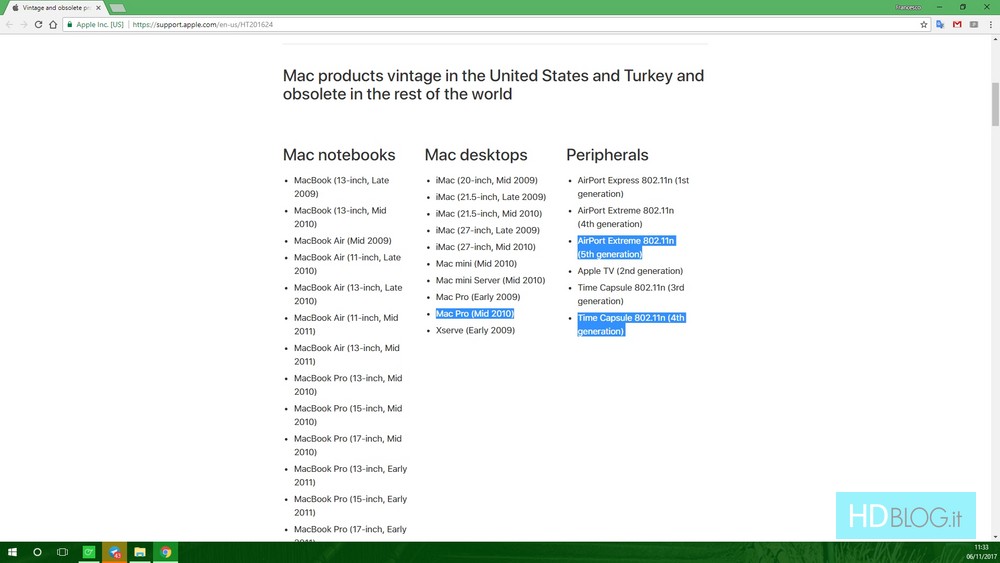Click 'MacBook Air (13-inch, Late 2010)' item
Image resolution: width=1000 pixels, height=563 pixels.
[348, 294]
